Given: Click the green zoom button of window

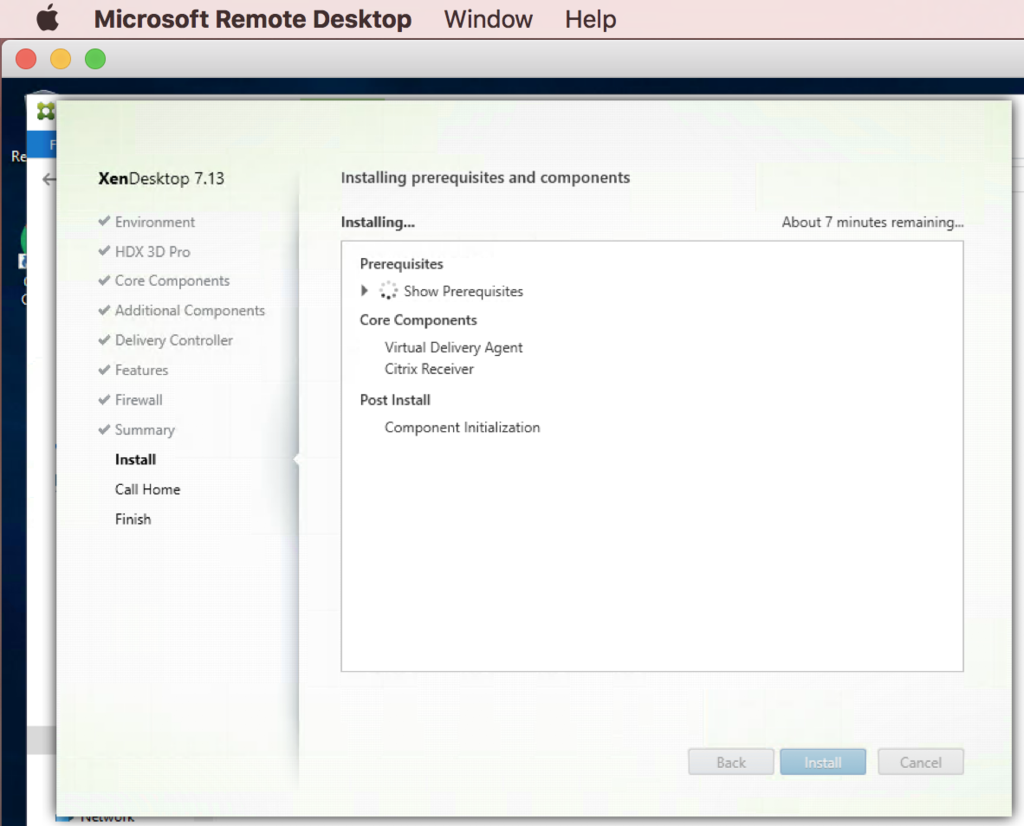Looking at the screenshot, I should click(x=95, y=59).
